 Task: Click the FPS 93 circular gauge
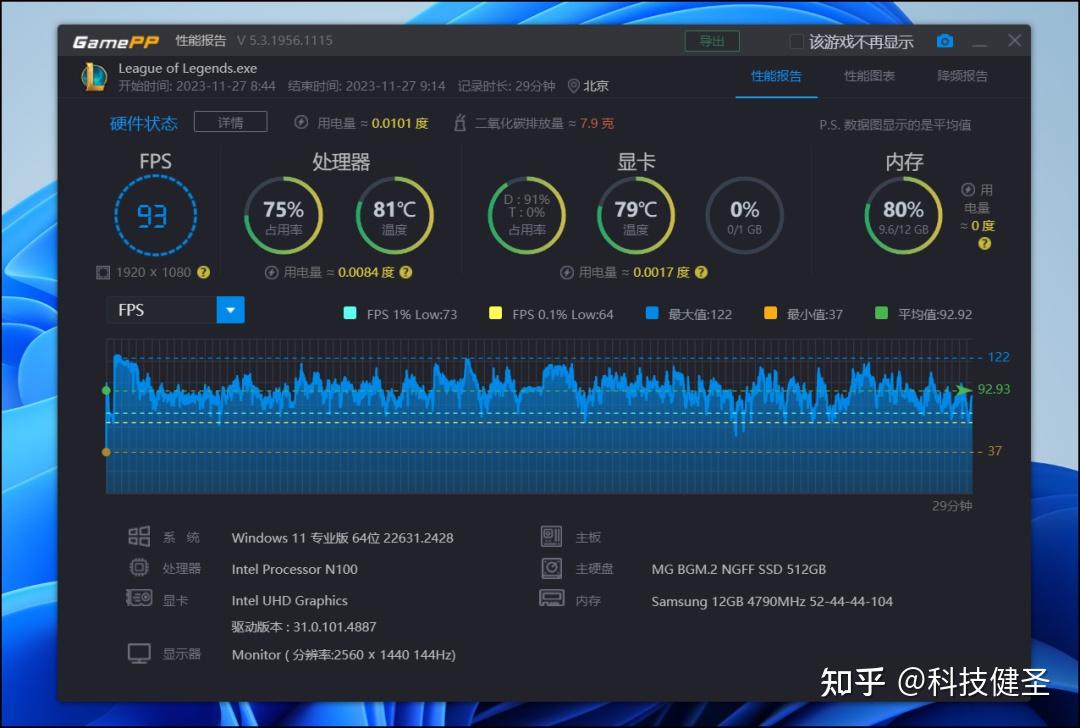(x=156, y=216)
